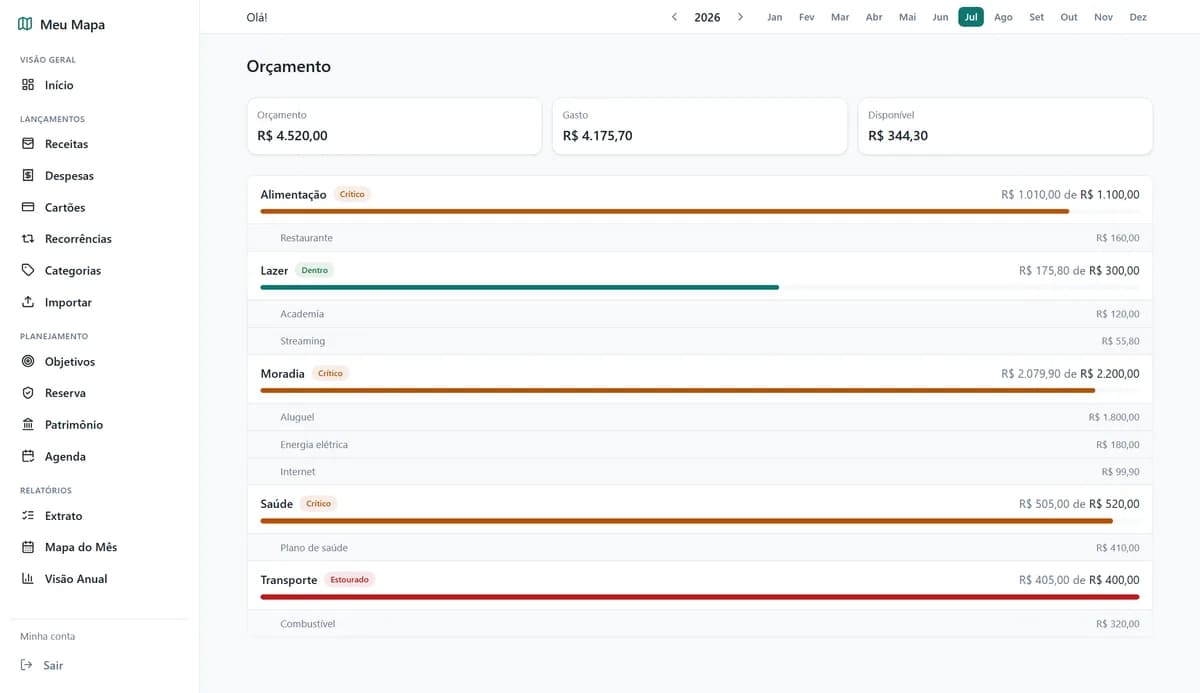
Task: Go to previous year with left chevron
Action: (674, 17)
